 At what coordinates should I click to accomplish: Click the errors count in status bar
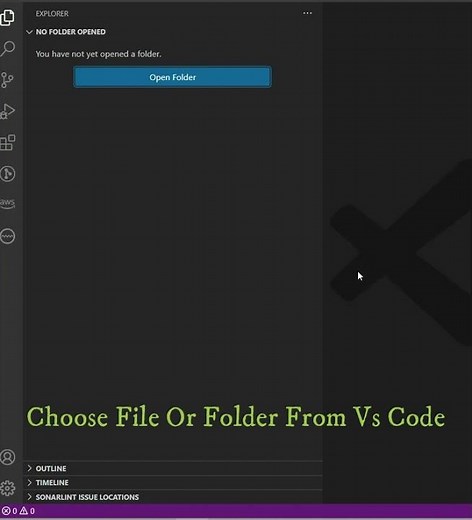point(9,511)
